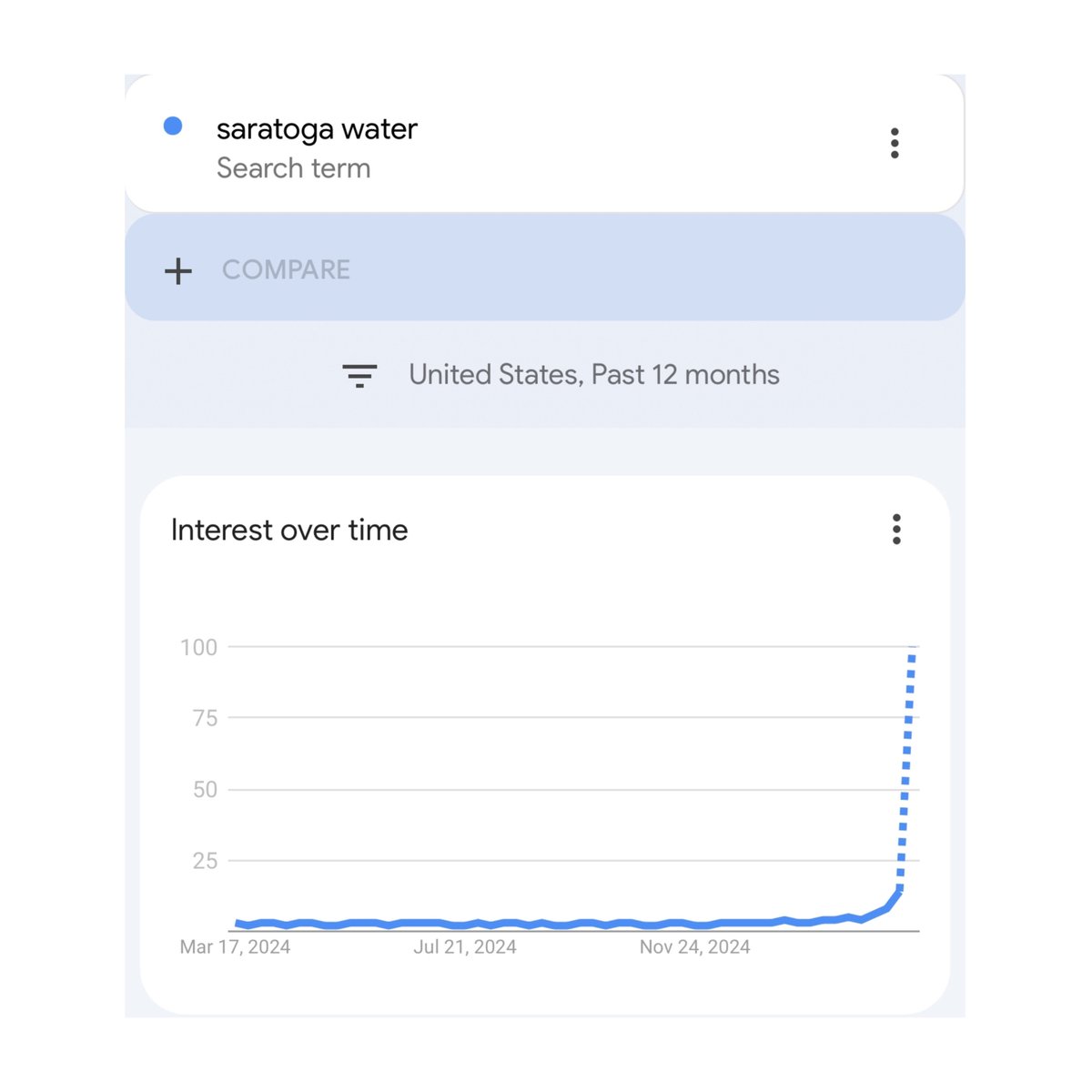Click the blue dot beside saratoga water
This screenshot has width=1092, height=1092.
point(173,126)
